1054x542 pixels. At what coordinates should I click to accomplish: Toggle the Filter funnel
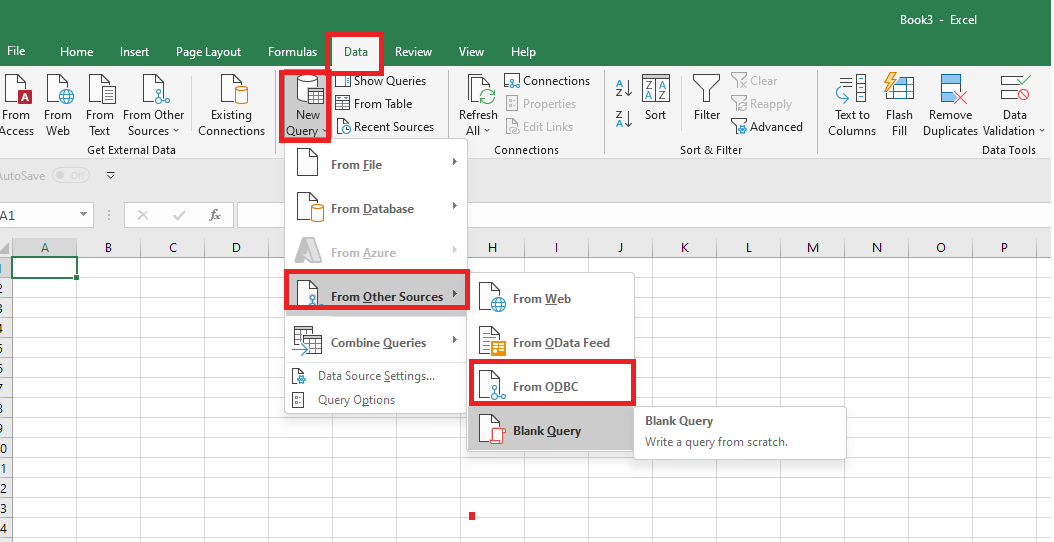(706, 99)
